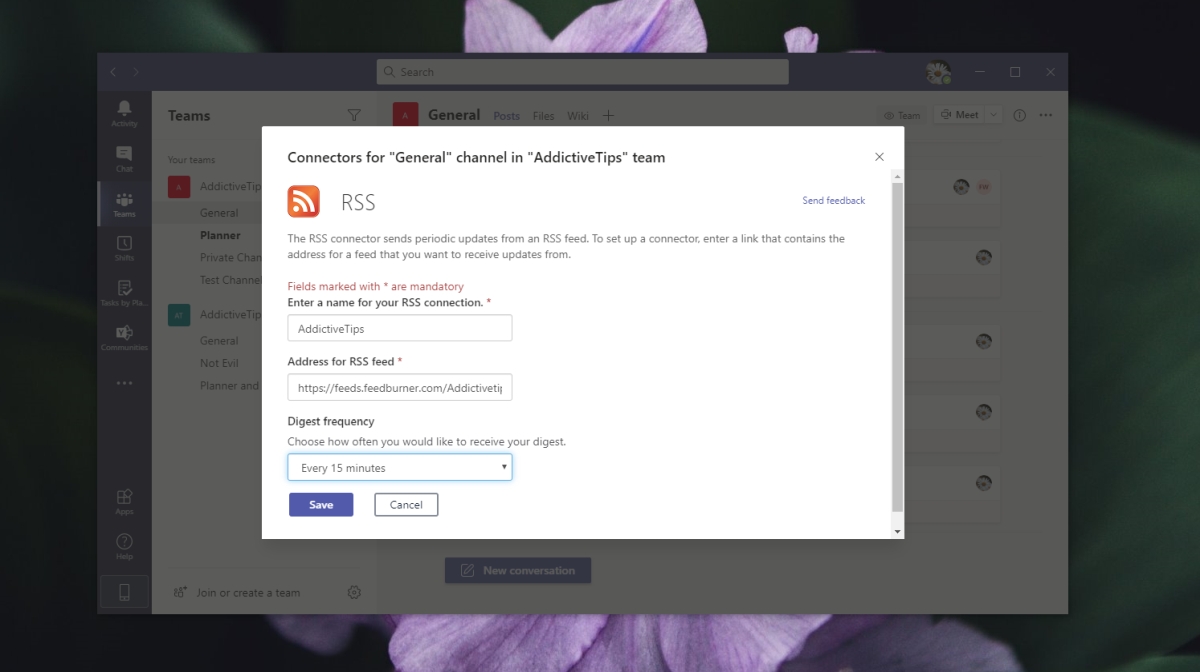The image size is (1200, 672).
Task: Click the Meet button
Action: point(959,115)
